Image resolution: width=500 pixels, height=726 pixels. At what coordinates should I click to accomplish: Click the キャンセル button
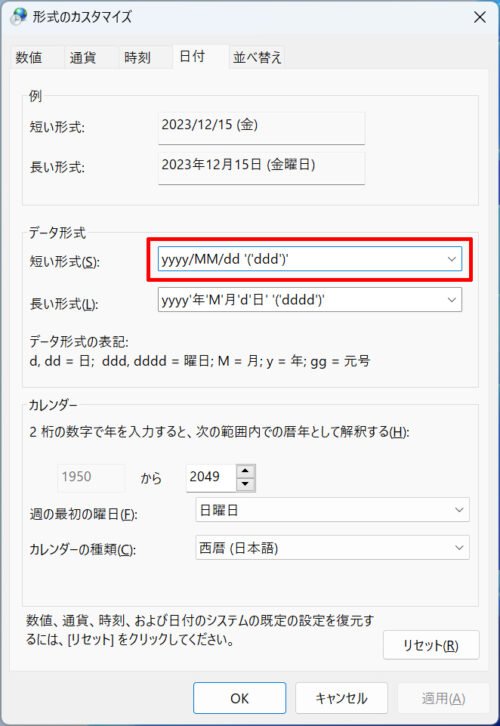pos(341,698)
